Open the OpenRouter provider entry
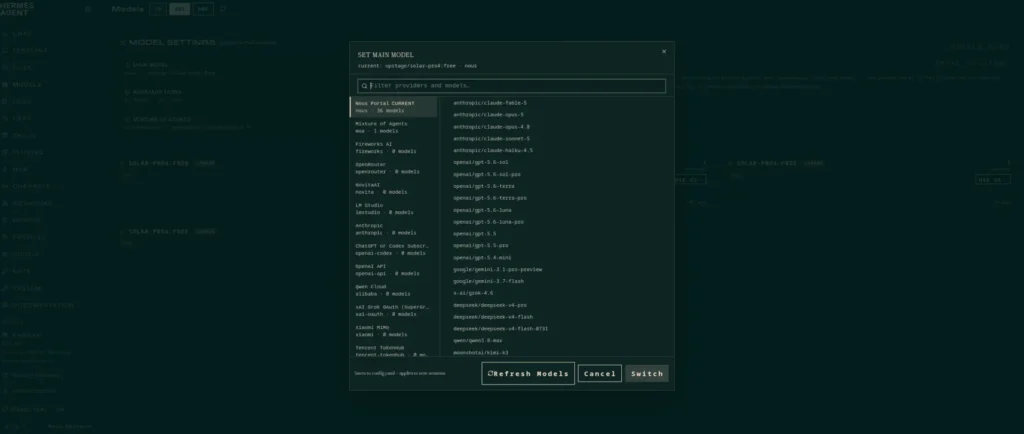Viewport: 1024px width, 434px height. pos(393,168)
